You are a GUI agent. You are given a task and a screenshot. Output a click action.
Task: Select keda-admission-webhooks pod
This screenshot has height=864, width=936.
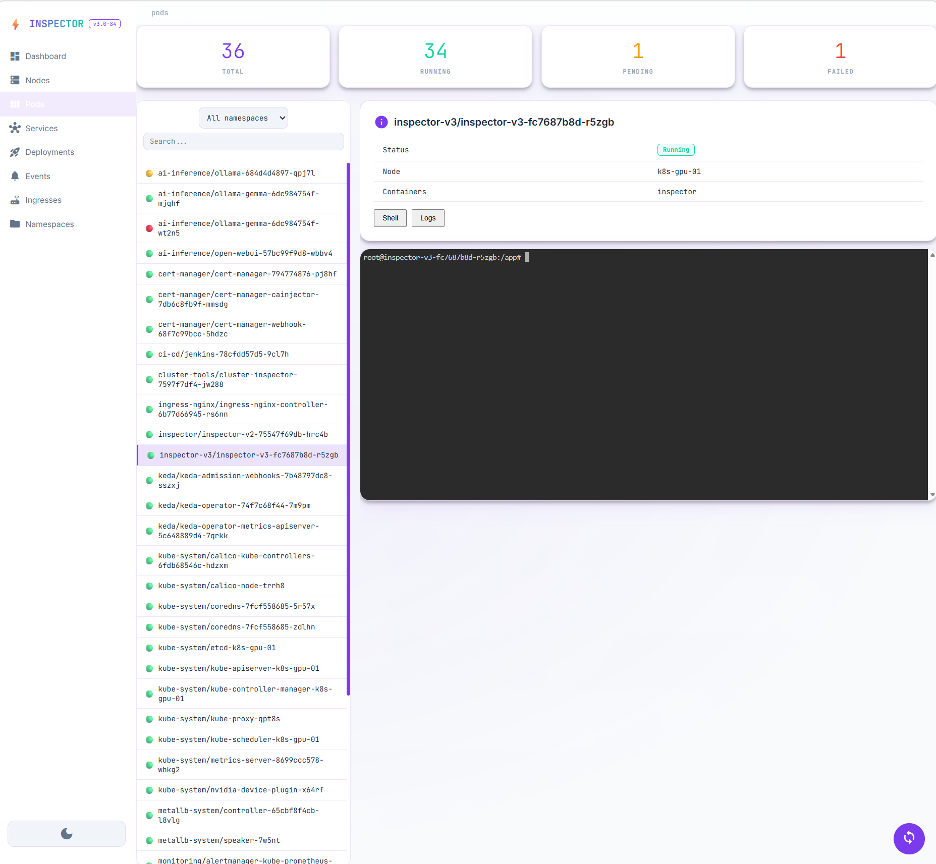tap(242, 480)
